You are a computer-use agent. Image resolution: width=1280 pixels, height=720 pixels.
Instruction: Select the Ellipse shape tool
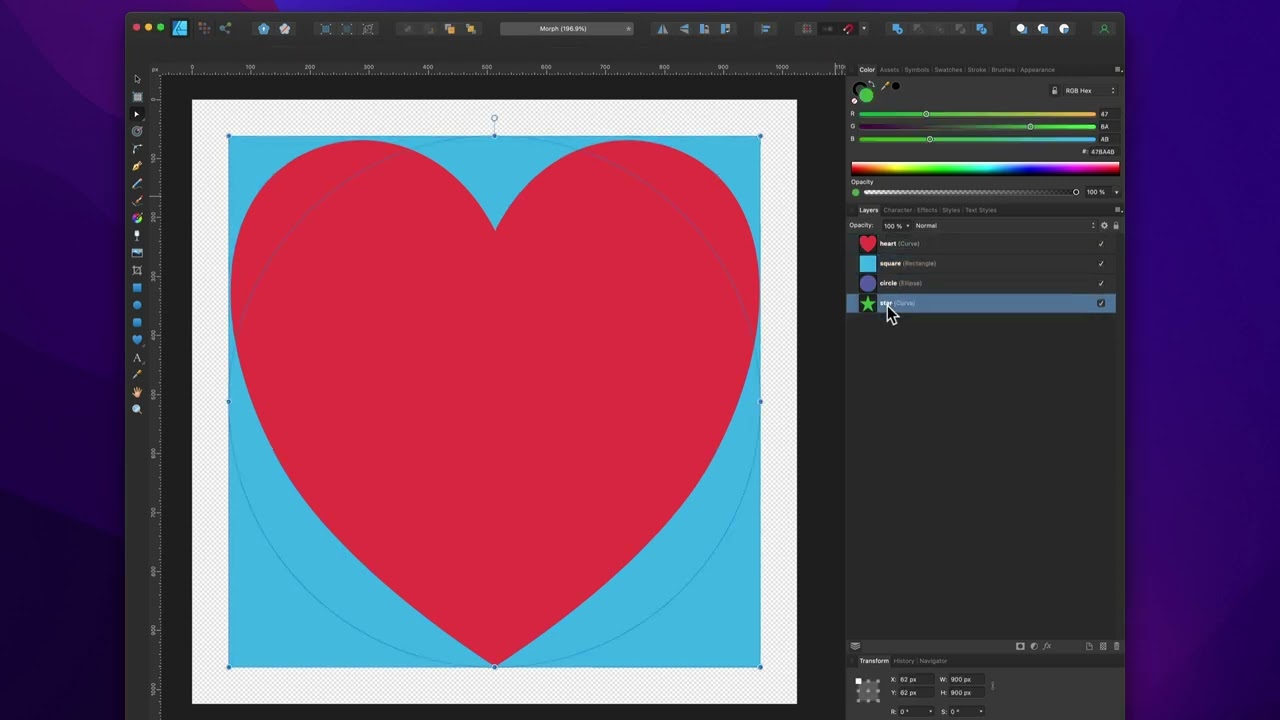click(137, 305)
